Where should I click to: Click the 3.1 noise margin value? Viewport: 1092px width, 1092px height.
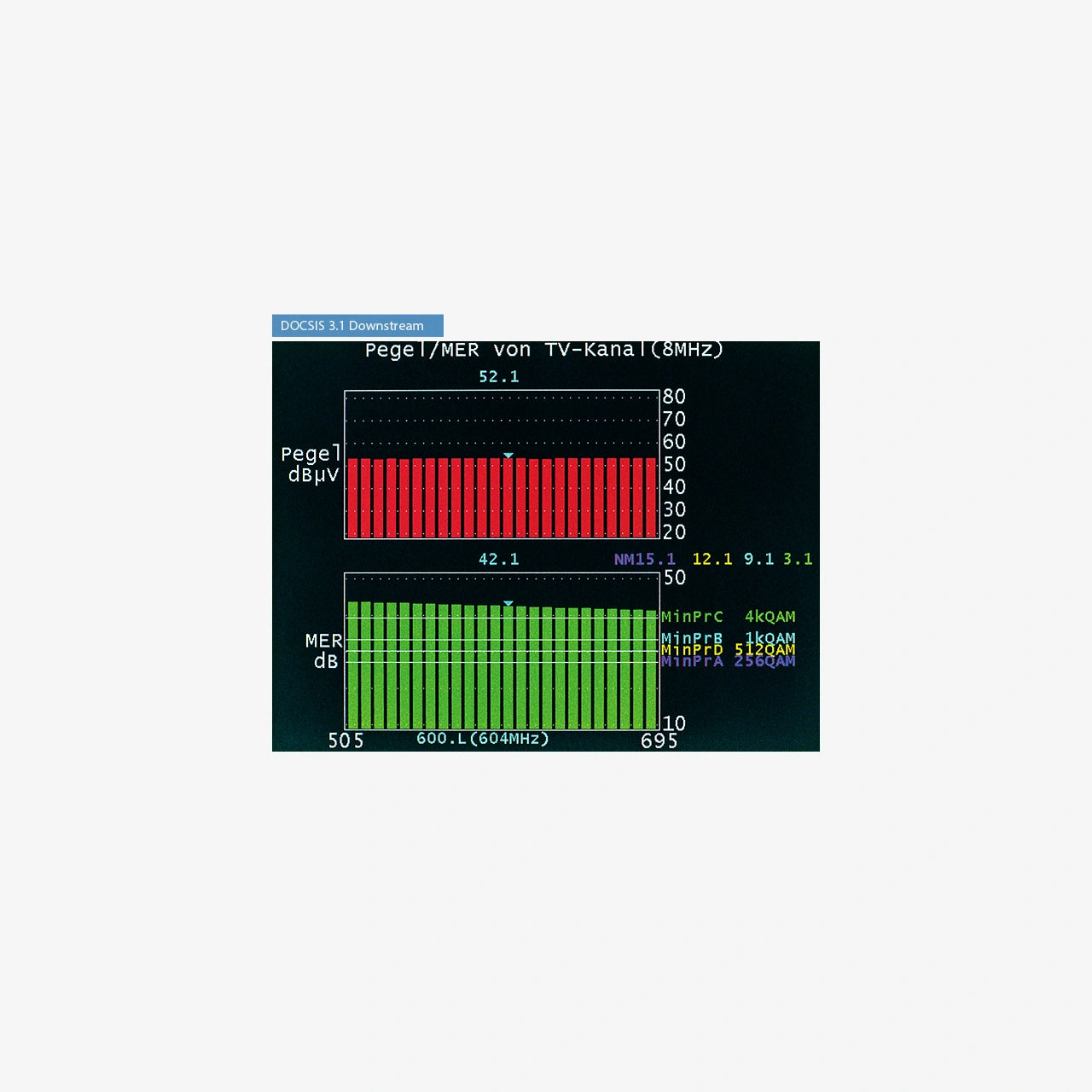[799, 558]
